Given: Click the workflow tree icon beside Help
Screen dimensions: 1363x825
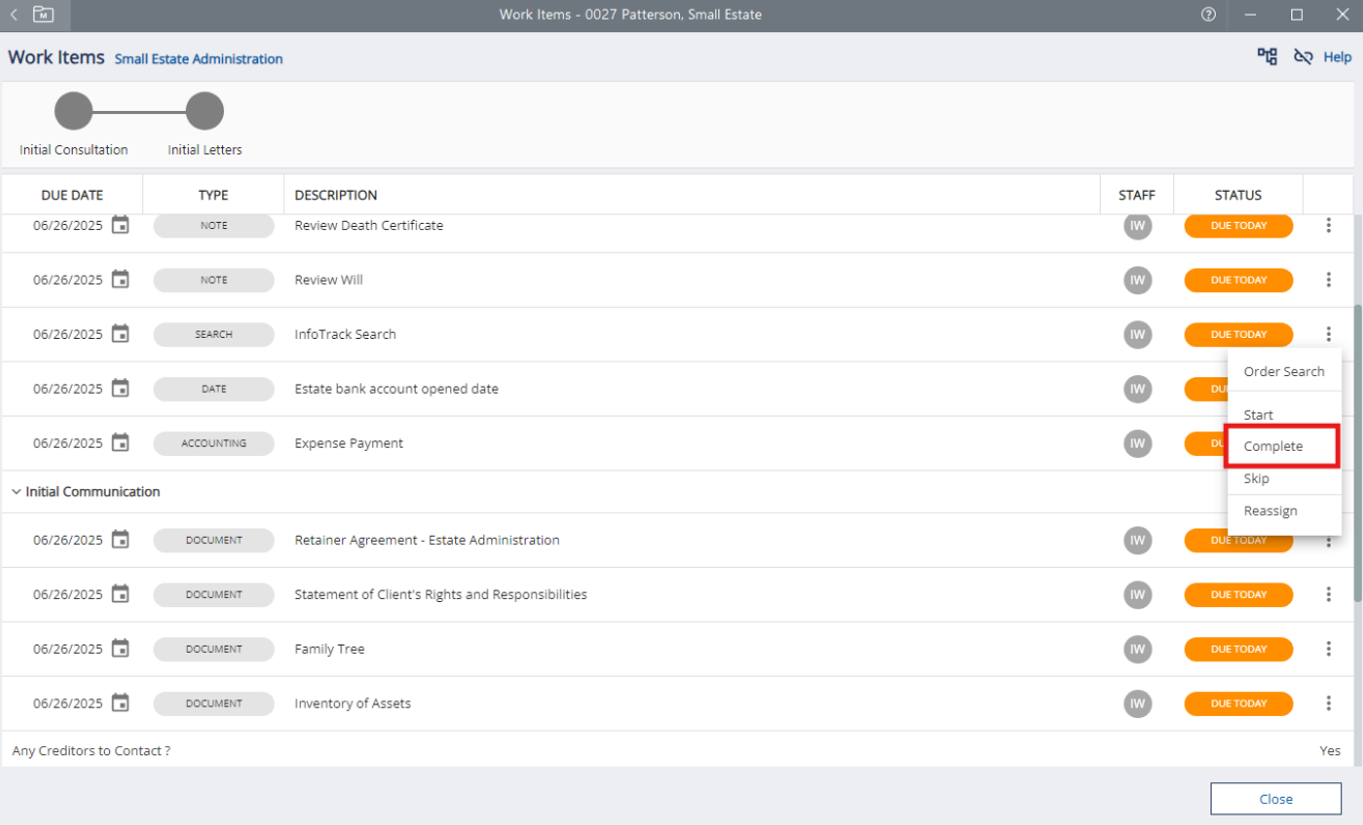Looking at the screenshot, I should [x=1267, y=57].
